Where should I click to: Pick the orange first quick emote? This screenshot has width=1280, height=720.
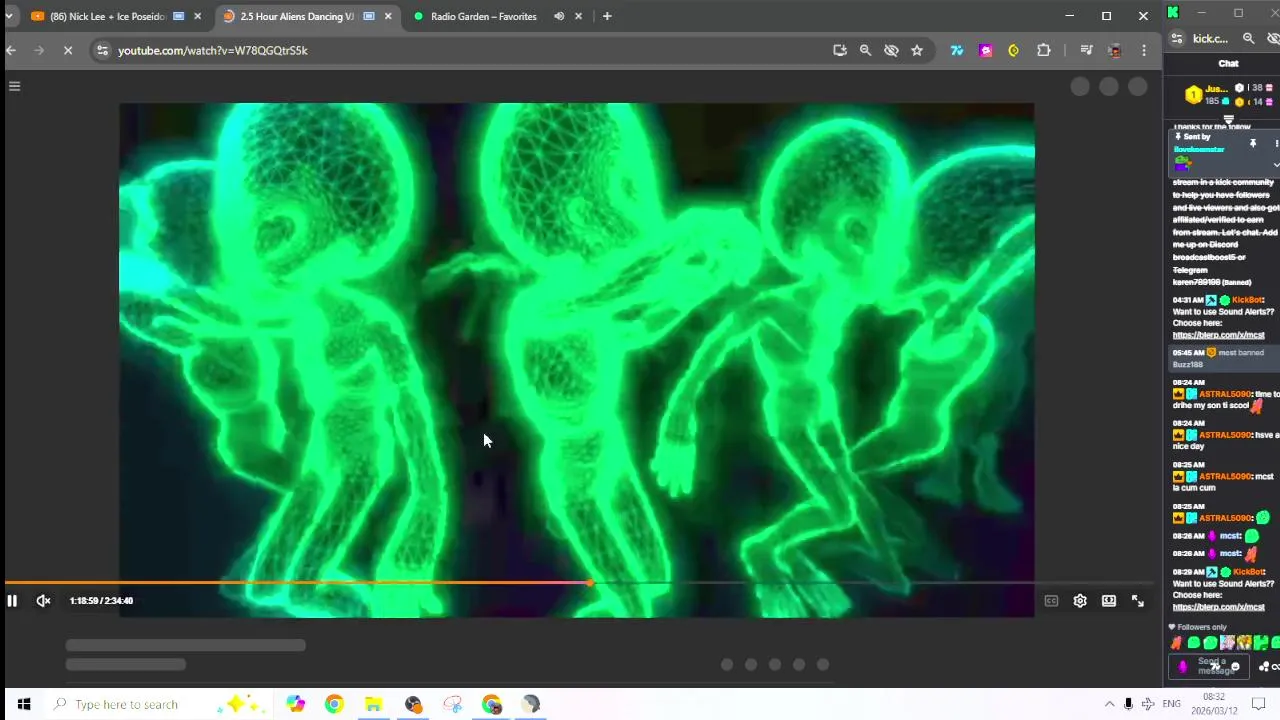1177,643
